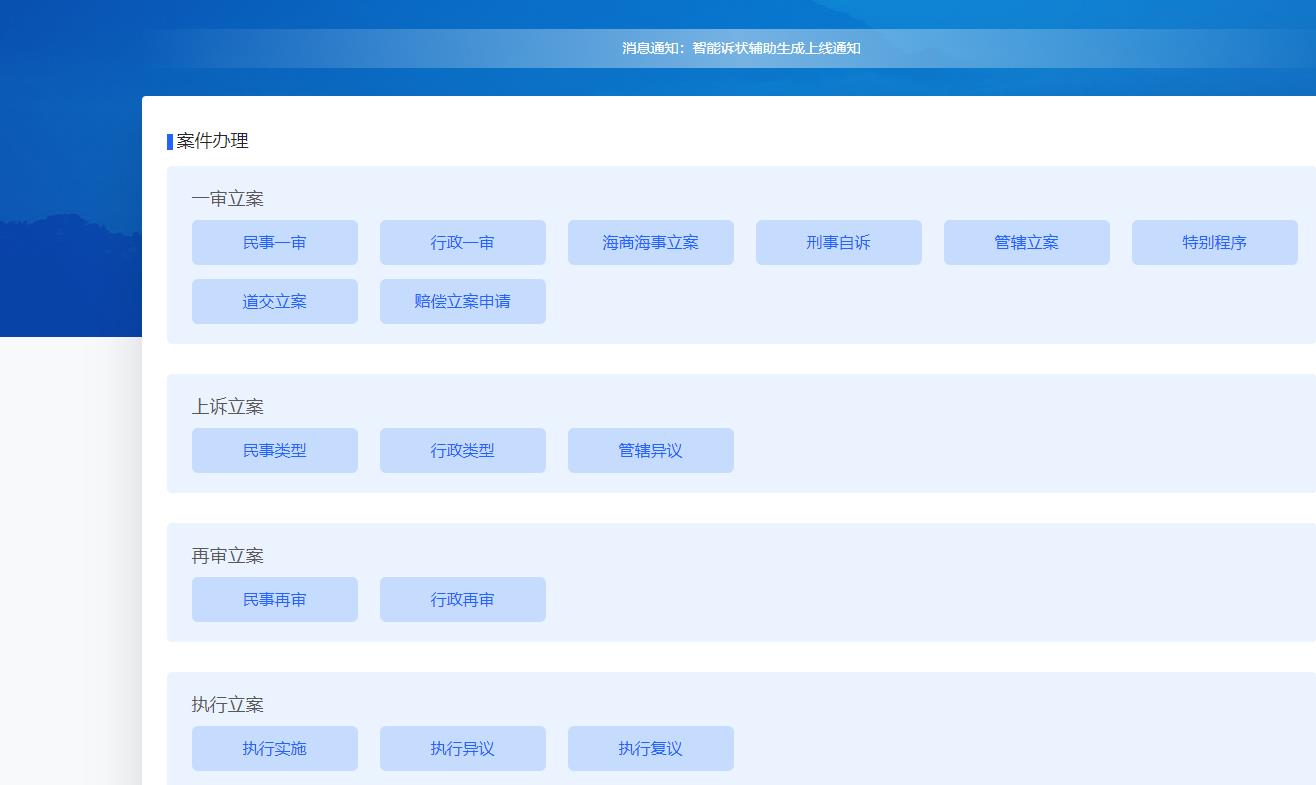This screenshot has height=785, width=1316.
Task: Open 民事再审 retrial filing
Action: (x=274, y=600)
